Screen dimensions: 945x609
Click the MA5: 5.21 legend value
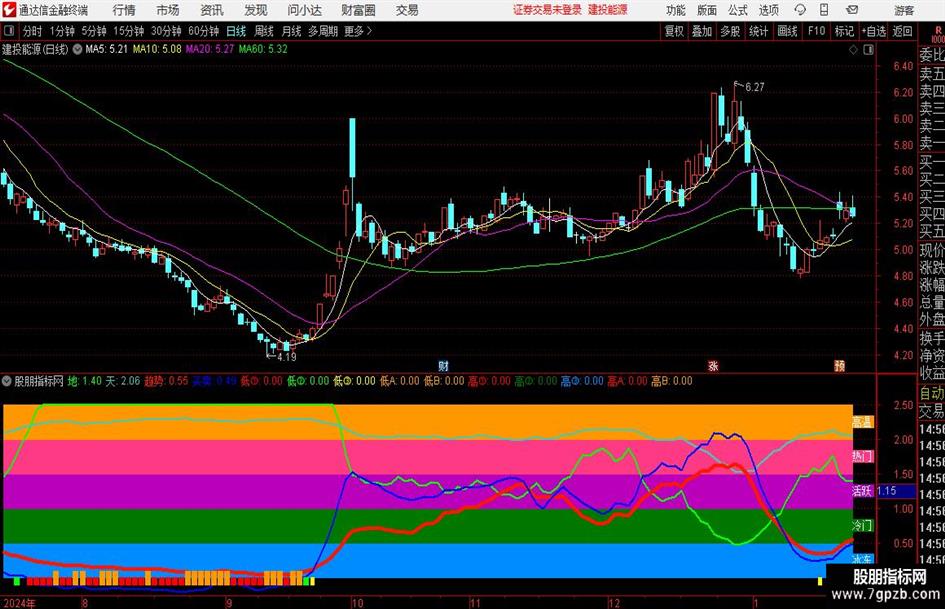pyautogui.click(x=107, y=49)
